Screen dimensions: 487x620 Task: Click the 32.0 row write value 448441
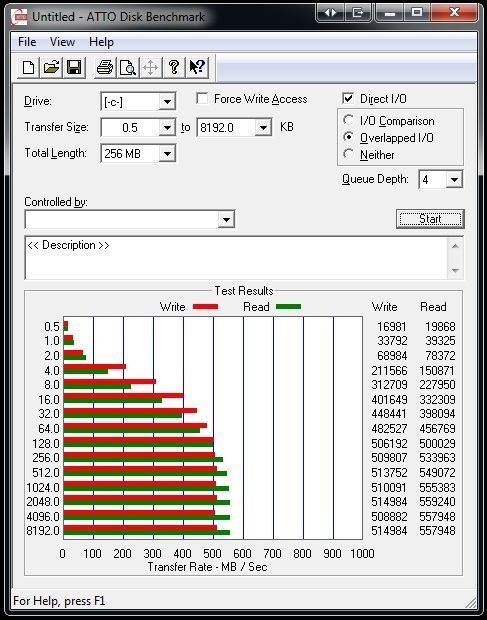click(x=389, y=414)
